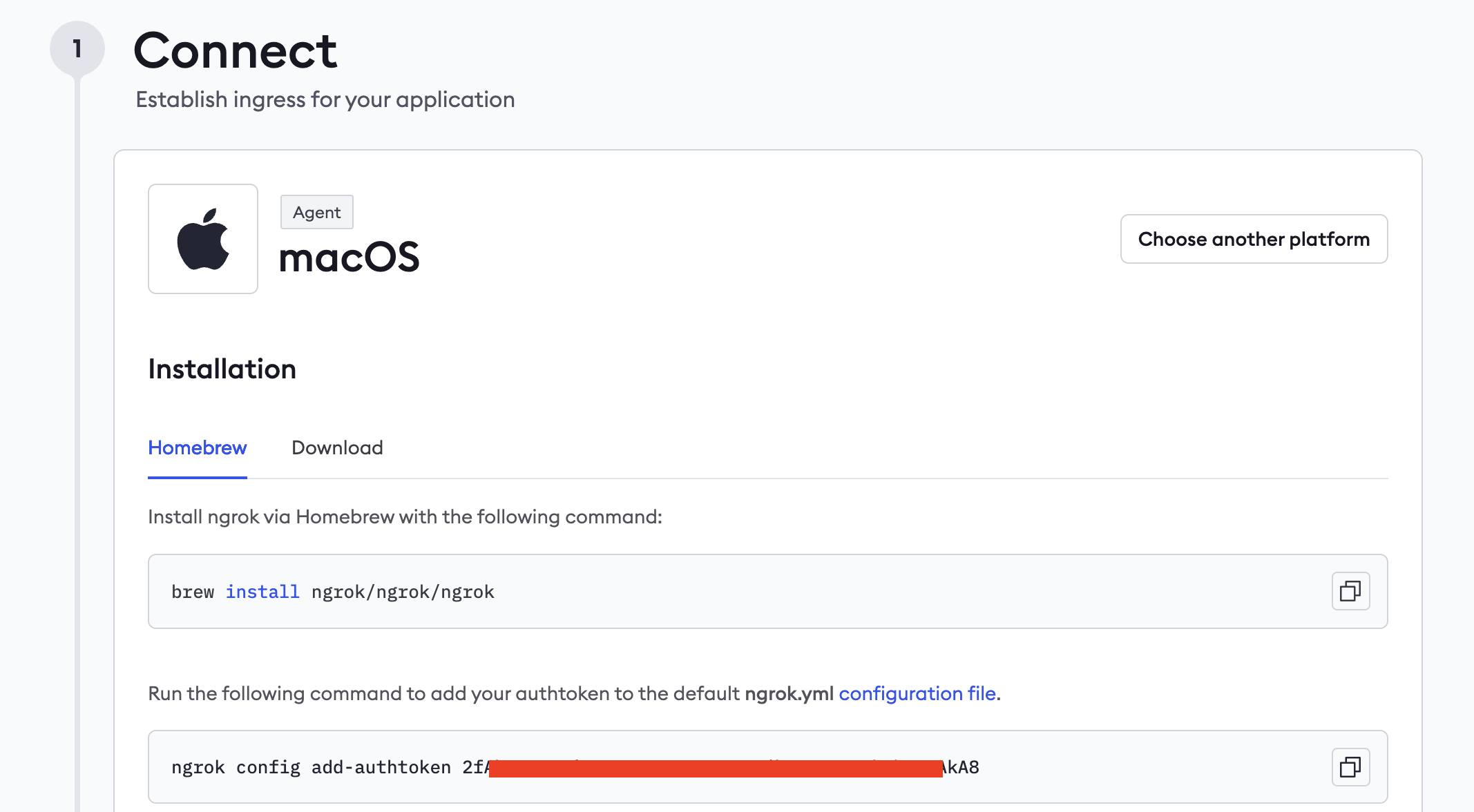Screen dimensions: 1474x812
Task: Click the brew install command text
Action: coord(333,592)
